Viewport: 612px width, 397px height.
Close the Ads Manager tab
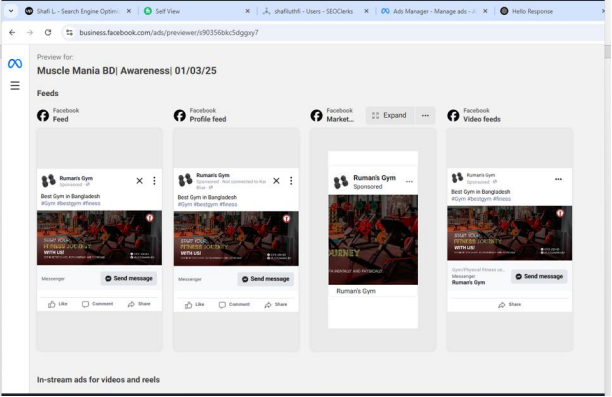coord(485,11)
